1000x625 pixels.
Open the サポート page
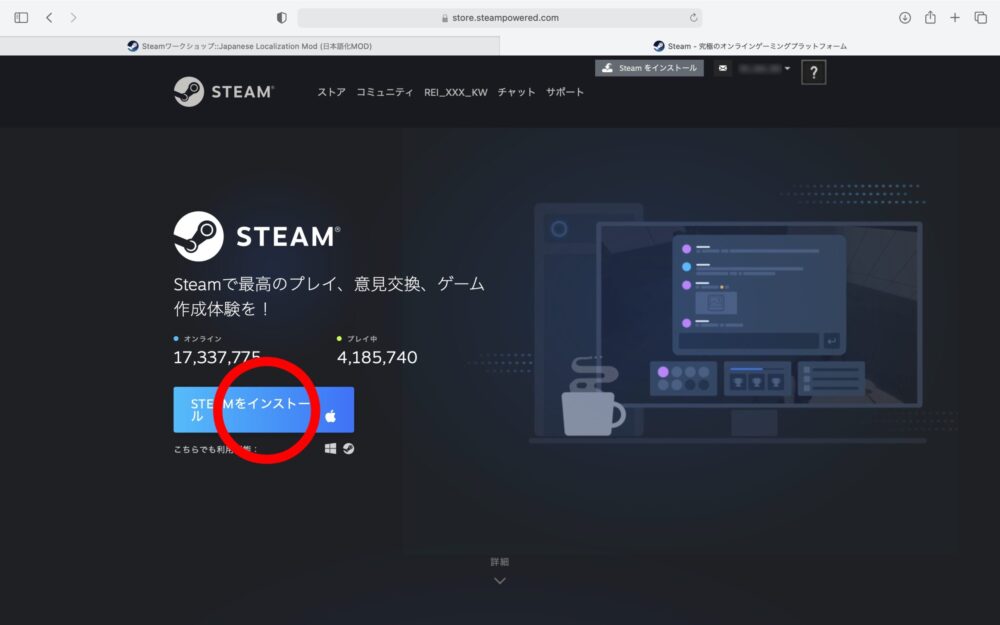point(565,92)
